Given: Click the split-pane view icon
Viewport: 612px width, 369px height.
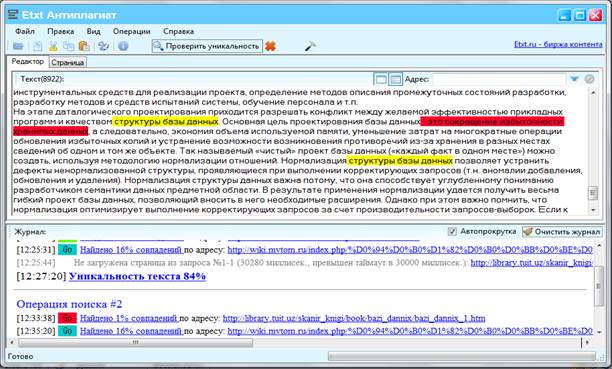Looking at the screenshot, I should tap(395, 79).
